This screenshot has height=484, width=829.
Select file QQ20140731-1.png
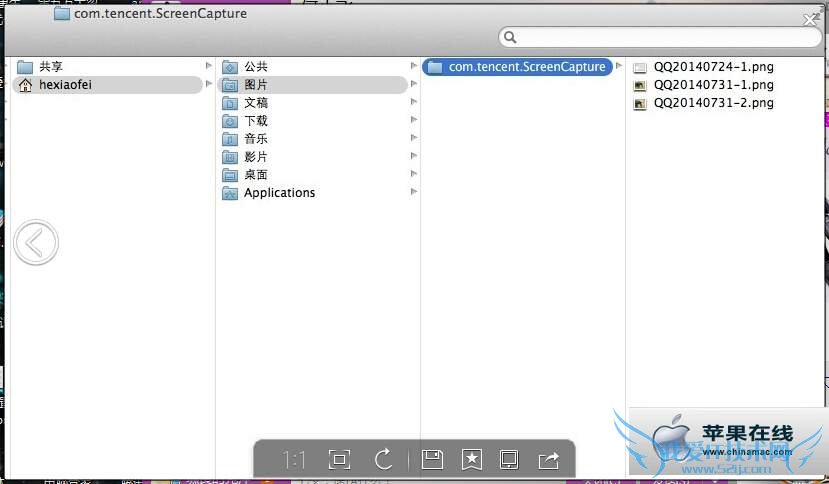point(713,85)
